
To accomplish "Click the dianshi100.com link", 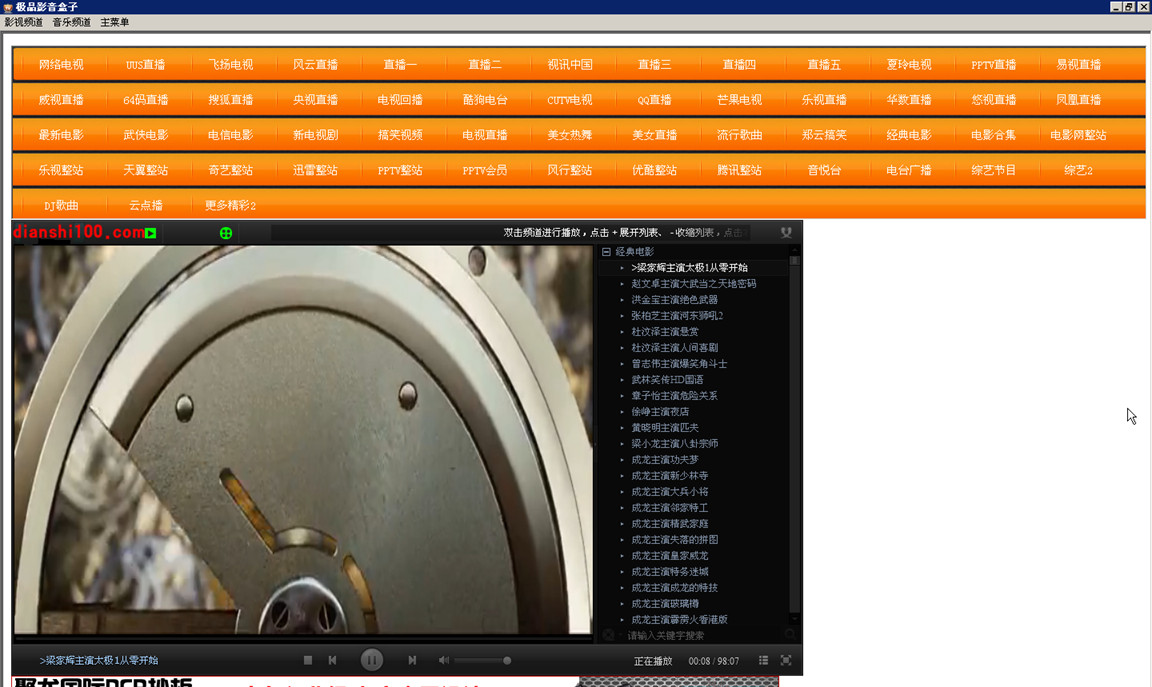I will pos(79,232).
